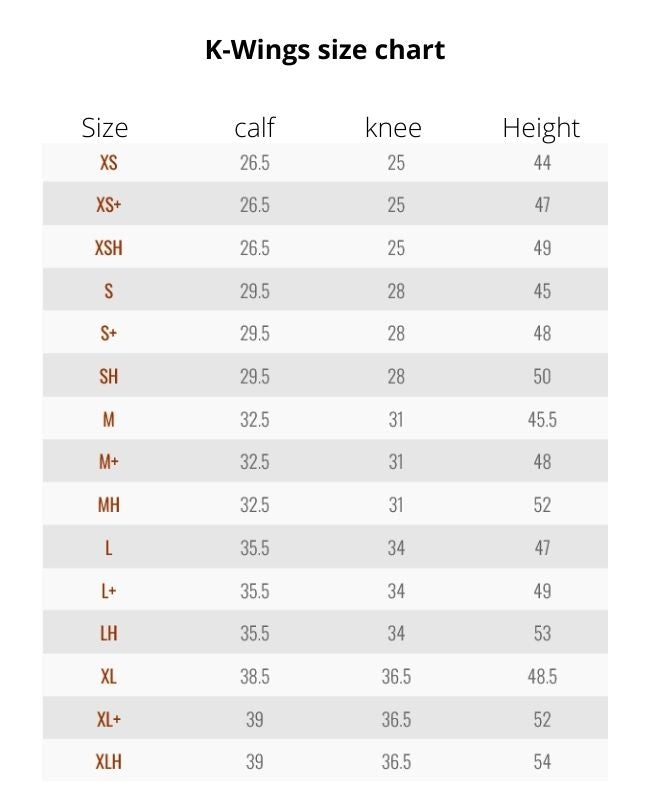The image size is (650, 800).
Task: Select the 54 height value for XLH
Action: click(541, 762)
